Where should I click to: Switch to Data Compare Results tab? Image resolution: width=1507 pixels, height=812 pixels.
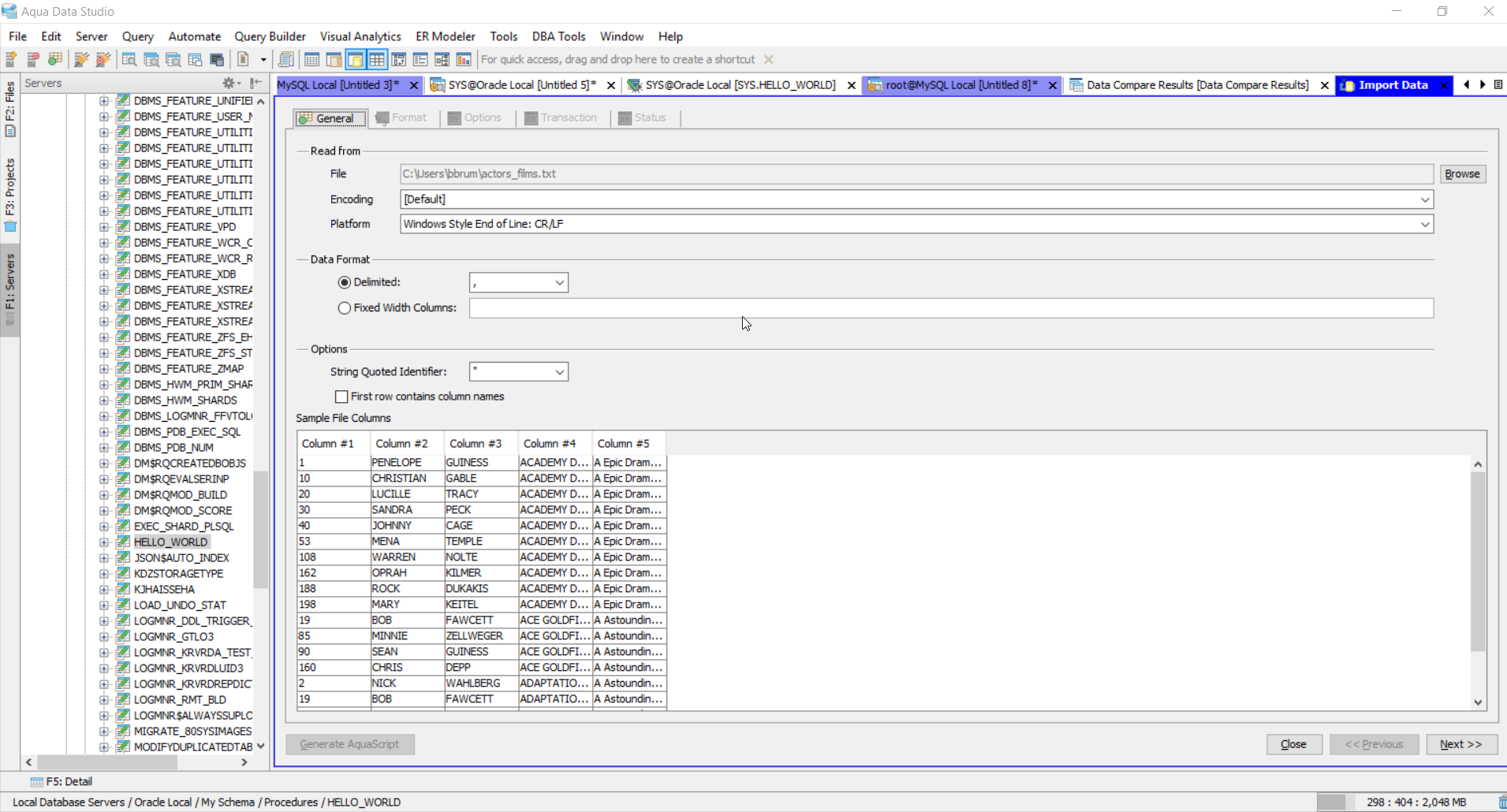coord(1196,85)
